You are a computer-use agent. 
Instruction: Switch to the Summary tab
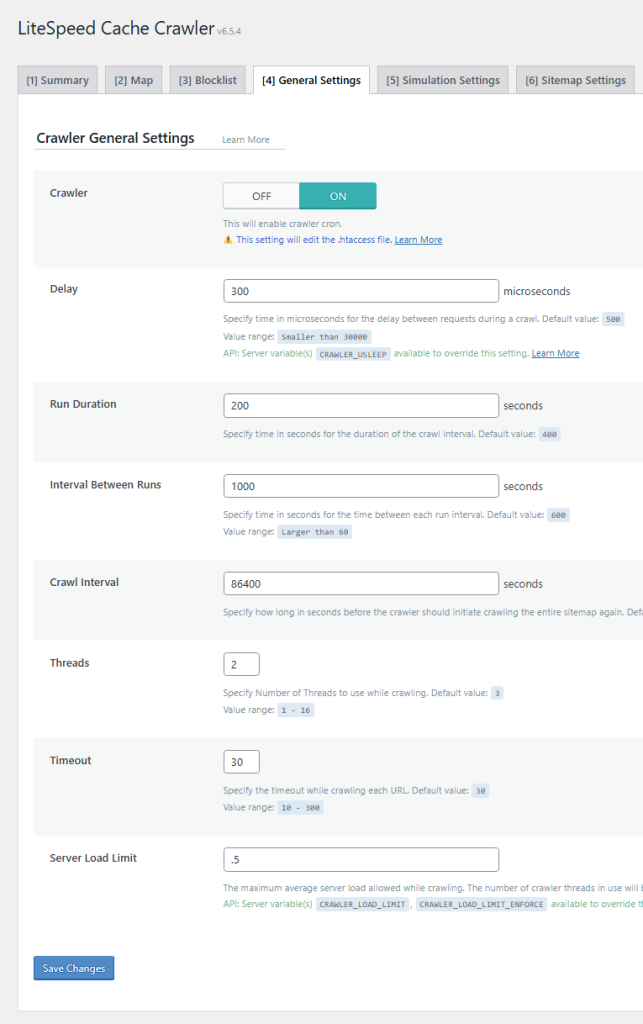(x=57, y=79)
